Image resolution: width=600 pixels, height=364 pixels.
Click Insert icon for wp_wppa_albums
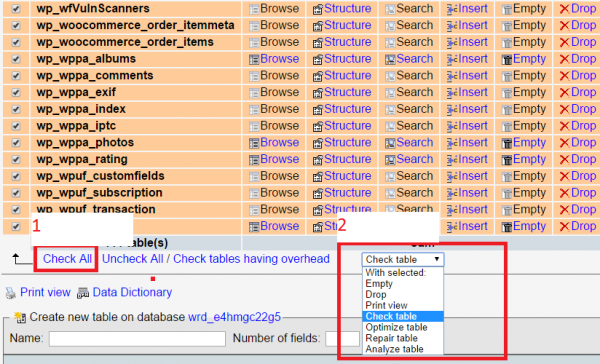click(452, 59)
